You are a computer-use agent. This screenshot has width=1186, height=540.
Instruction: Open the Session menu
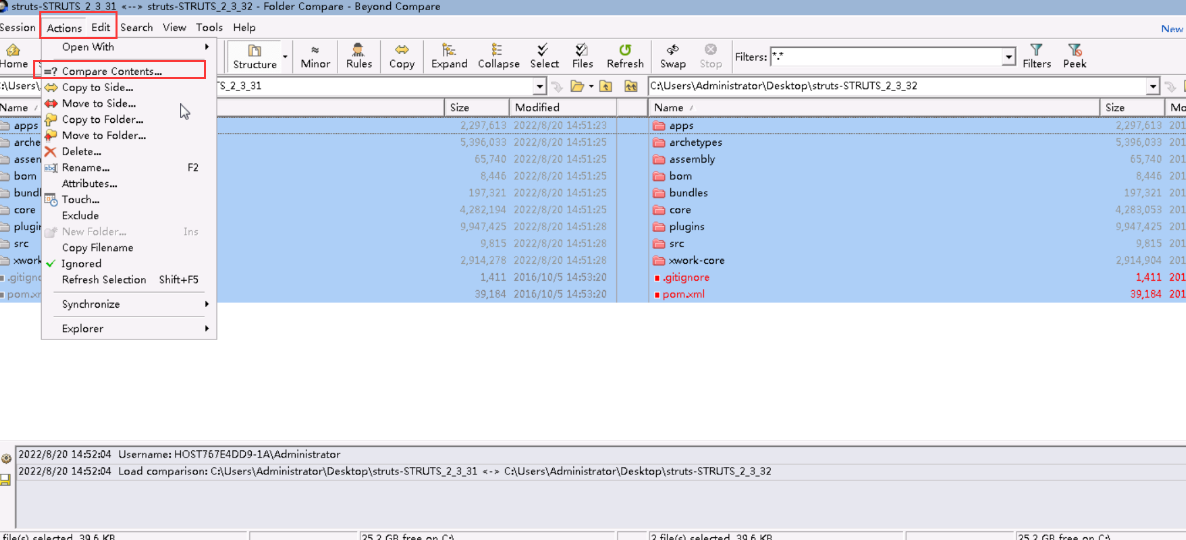(17, 27)
